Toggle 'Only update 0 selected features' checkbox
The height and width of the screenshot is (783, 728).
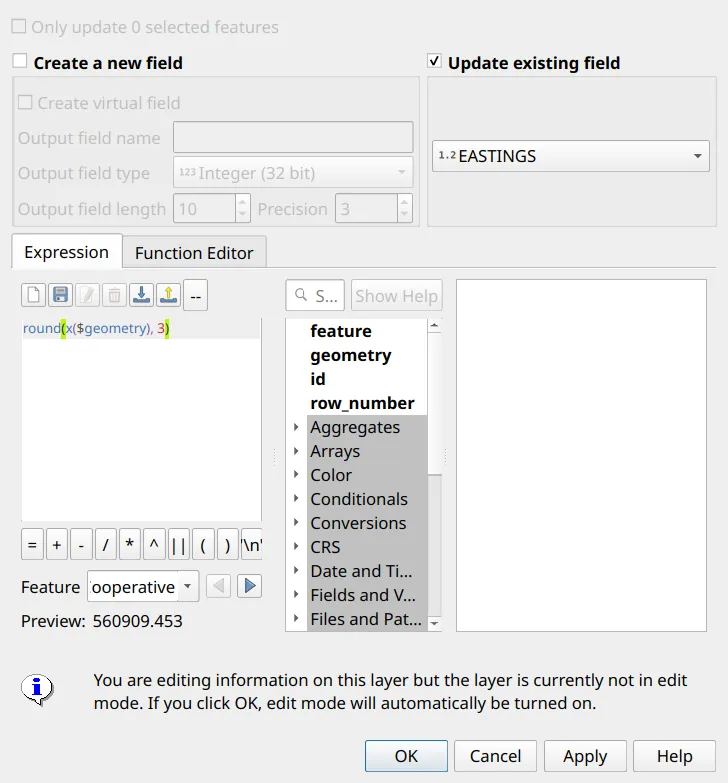pyautogui.click(x=18, y=26)
